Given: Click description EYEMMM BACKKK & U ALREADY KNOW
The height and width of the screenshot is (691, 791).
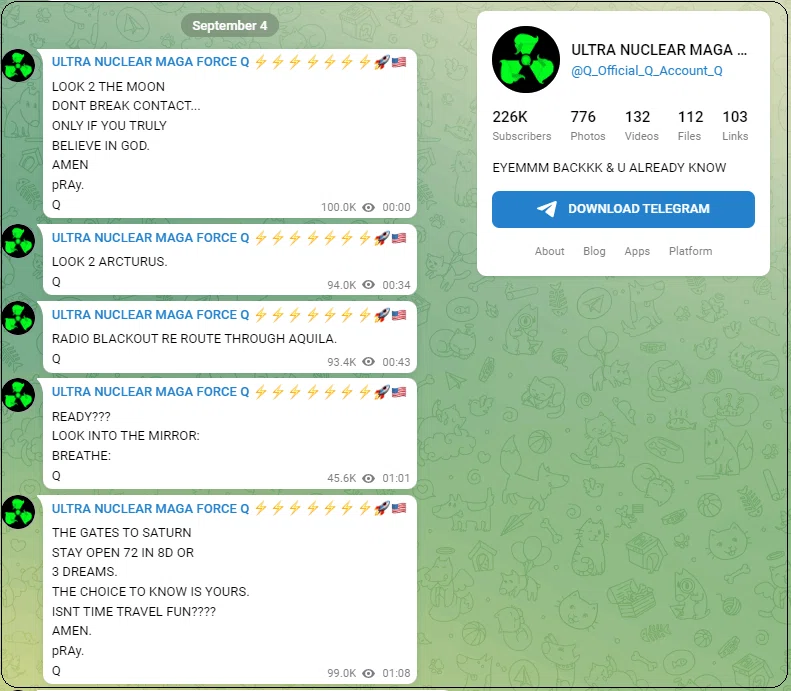Looking at the screenshot, I should (x=609, y=168).
